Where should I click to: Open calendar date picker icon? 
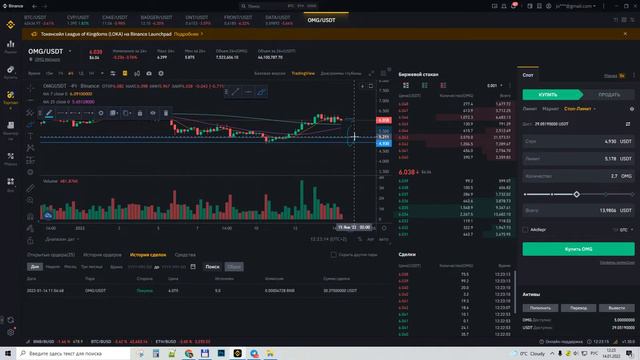(x=193, y=267)
